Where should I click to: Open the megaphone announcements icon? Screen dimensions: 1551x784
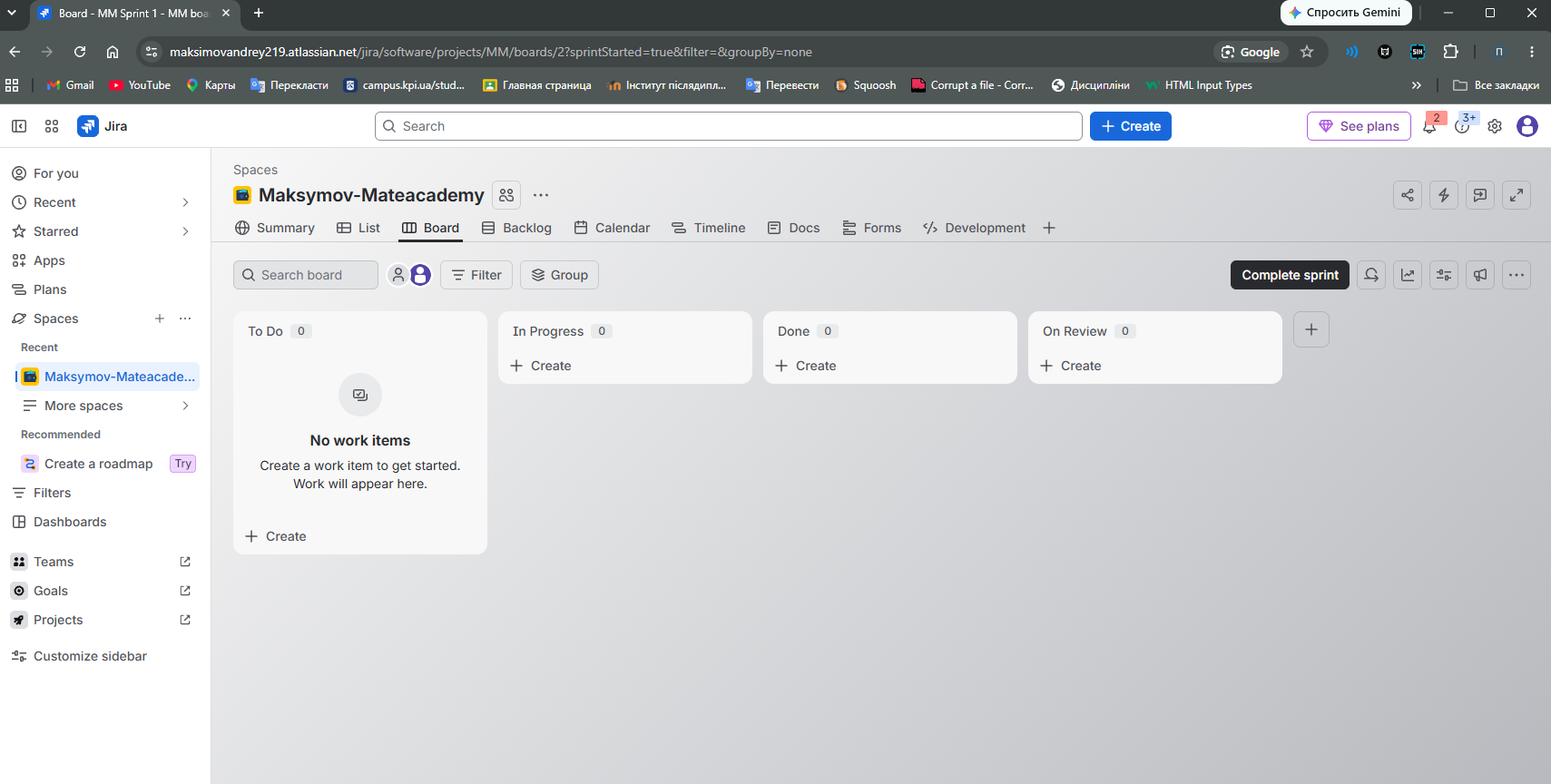(1480, 275)
